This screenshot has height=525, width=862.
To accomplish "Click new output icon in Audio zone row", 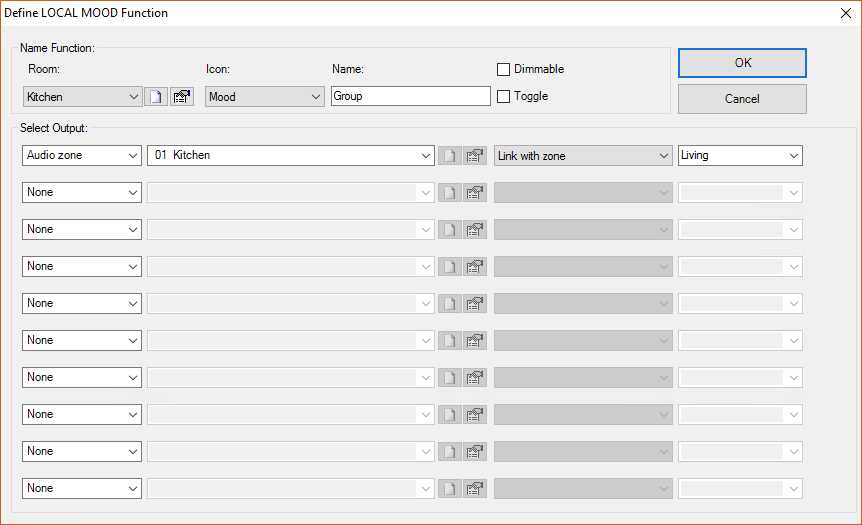I will (450, 156).
